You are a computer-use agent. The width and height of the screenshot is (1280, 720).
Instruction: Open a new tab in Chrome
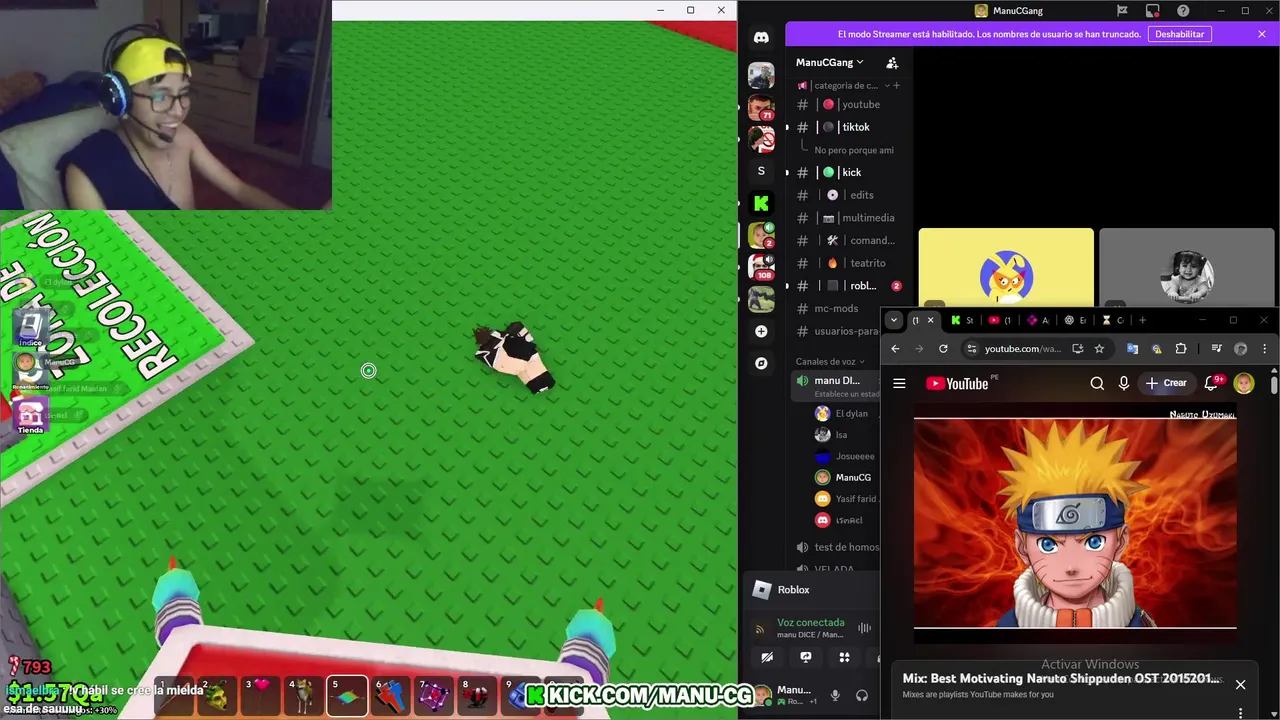(1142, 320)
